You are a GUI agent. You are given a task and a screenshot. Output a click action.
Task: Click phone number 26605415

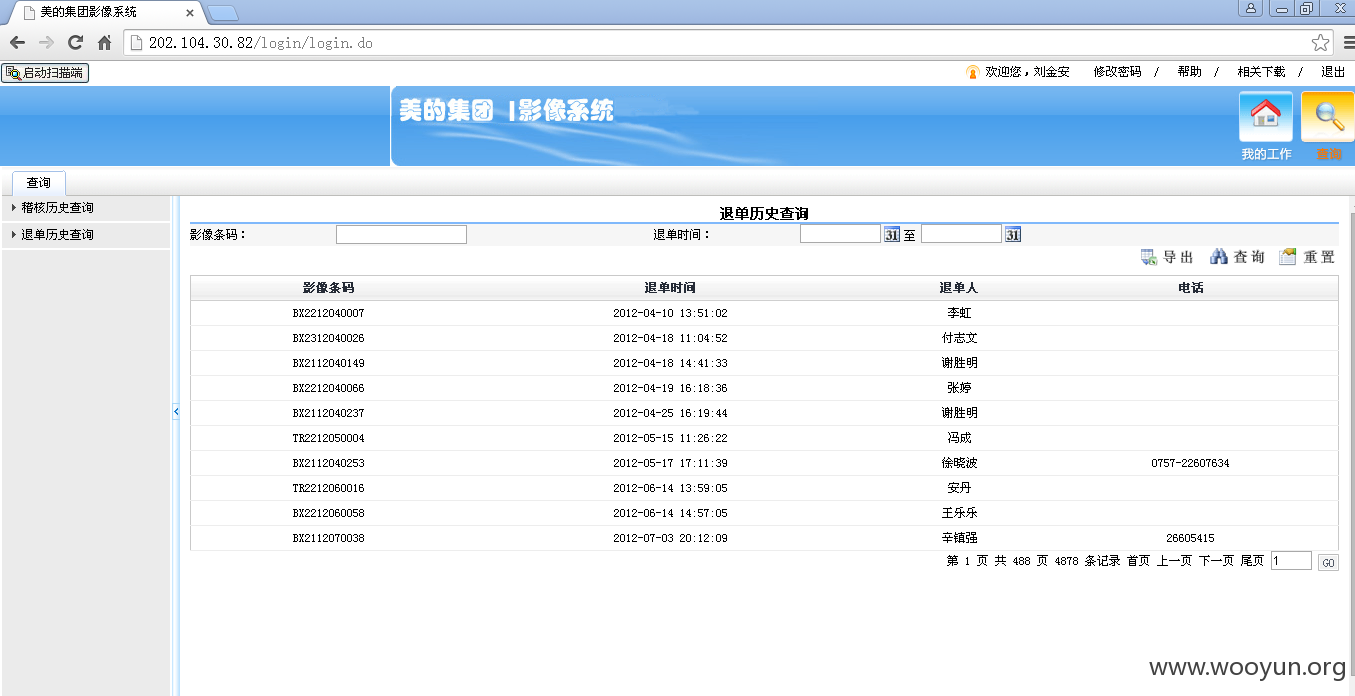[1190, 538]
